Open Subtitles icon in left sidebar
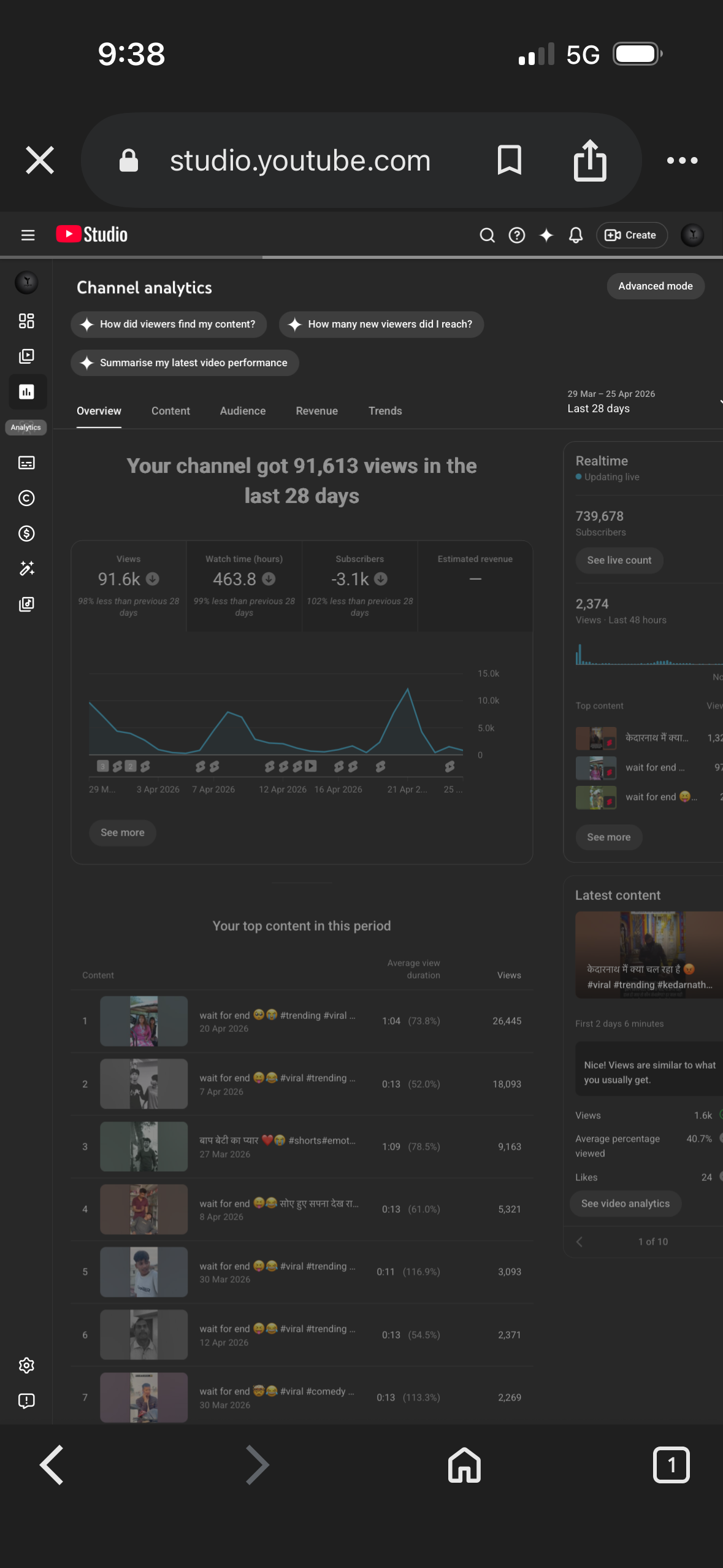 tap(26, 463)
